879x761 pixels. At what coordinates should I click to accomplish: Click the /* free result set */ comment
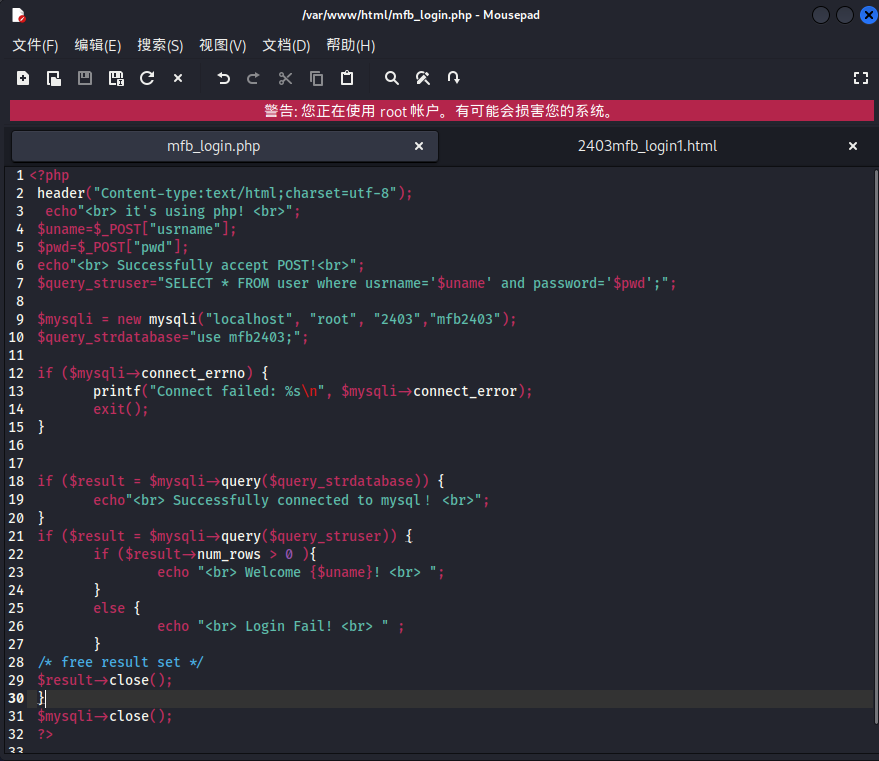click(x=121, y=662)
